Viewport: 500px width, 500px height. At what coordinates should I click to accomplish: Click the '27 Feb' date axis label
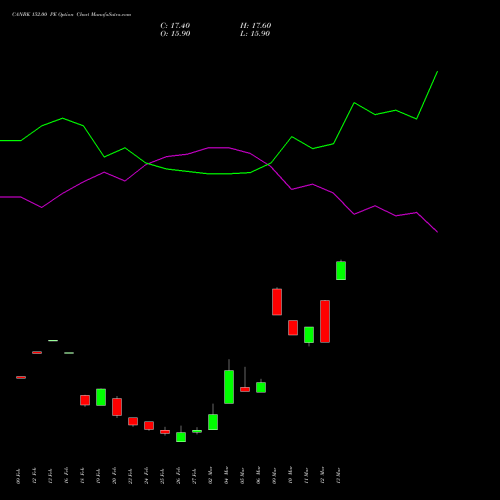point(194,476)
